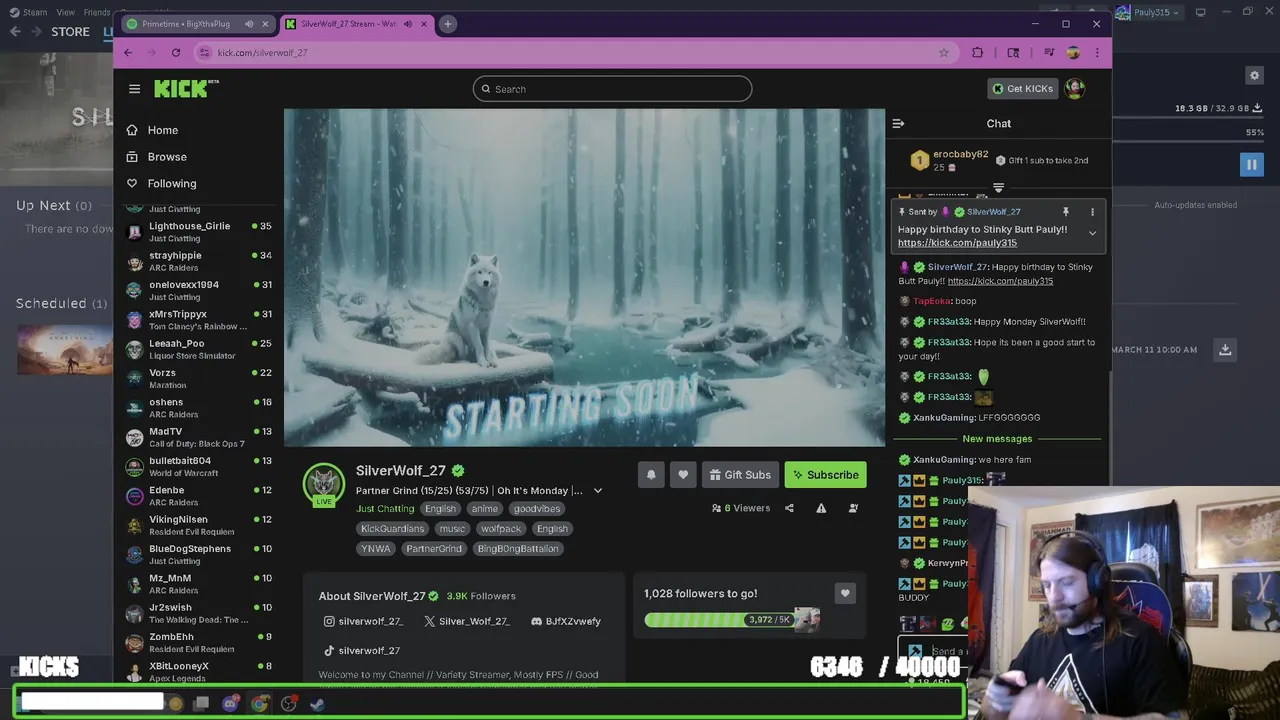
Task: Jump to New messages divider in chat
Action: click(997, 439)
